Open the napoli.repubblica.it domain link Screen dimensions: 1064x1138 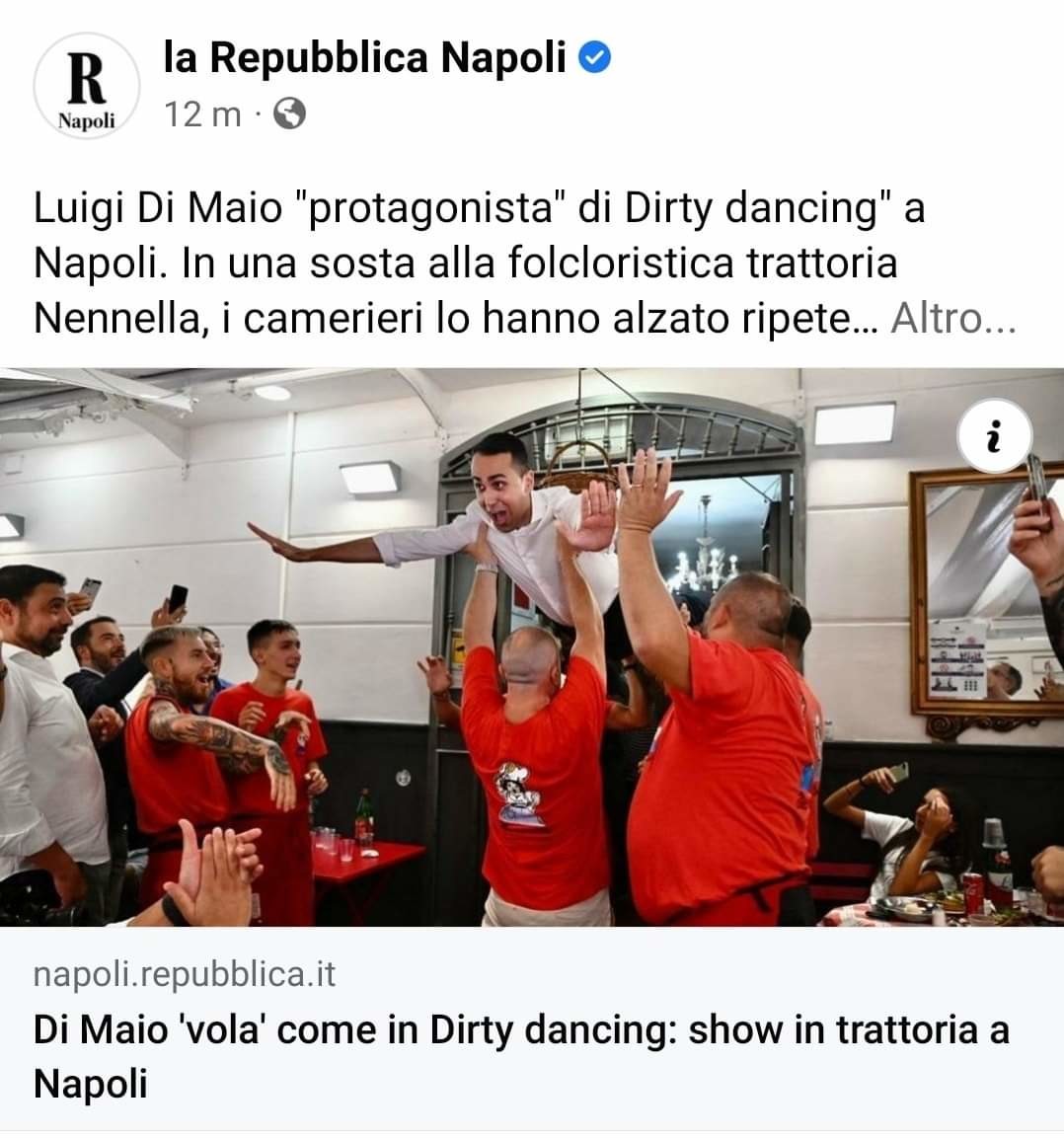tap(185, 974)
